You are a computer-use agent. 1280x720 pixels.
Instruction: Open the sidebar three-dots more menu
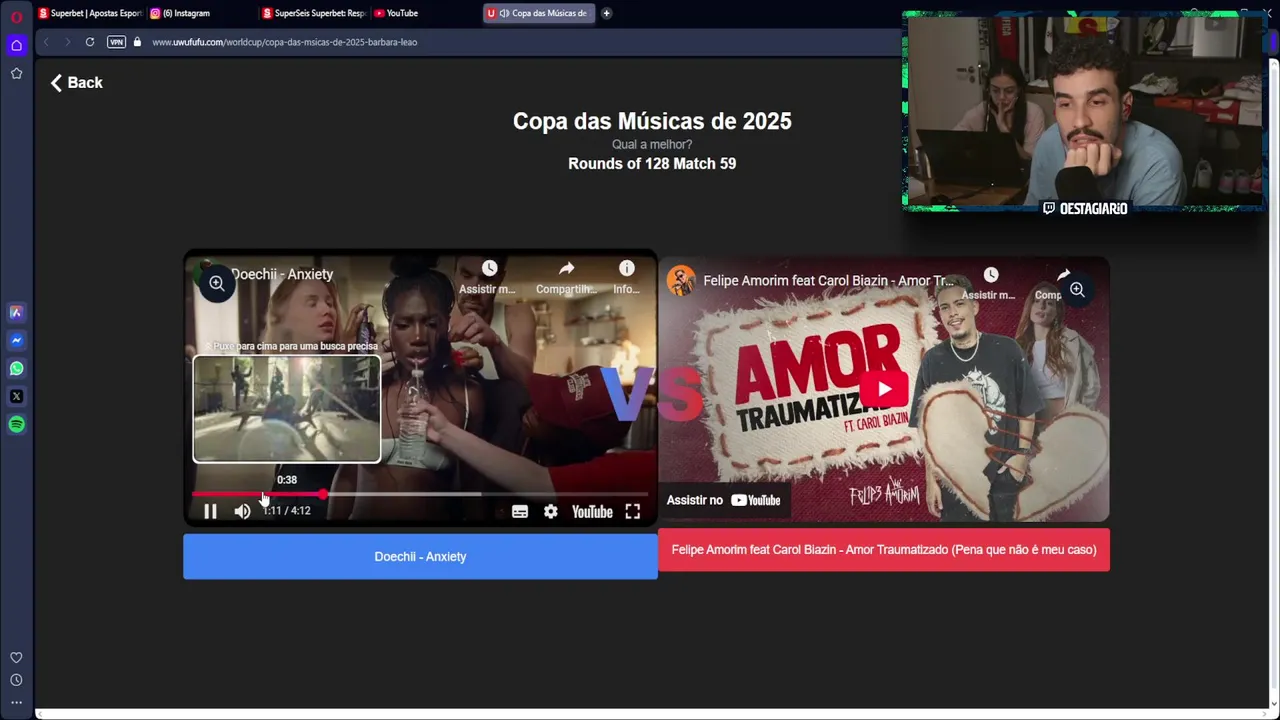coord(16,702)
